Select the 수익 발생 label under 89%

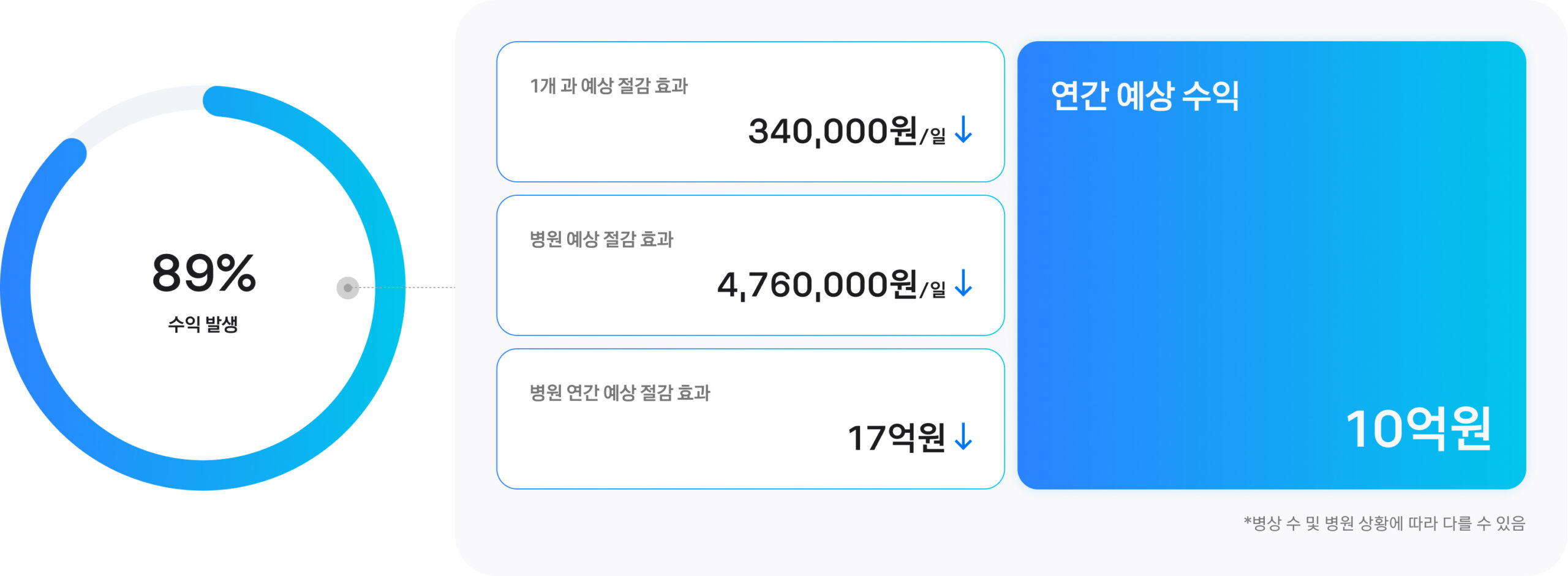click(x=203, y=324)
